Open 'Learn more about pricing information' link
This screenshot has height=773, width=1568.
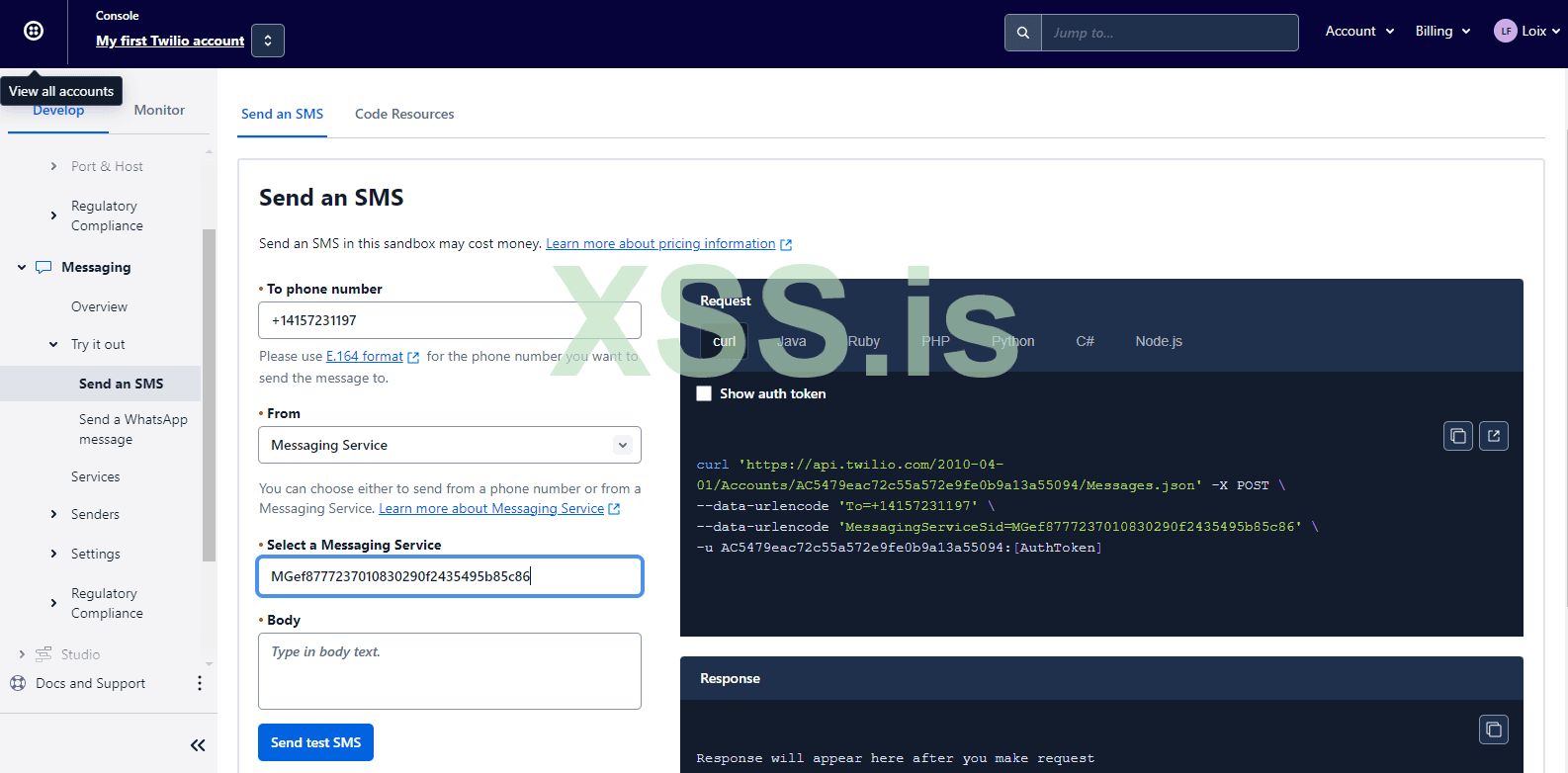point(660,244)
